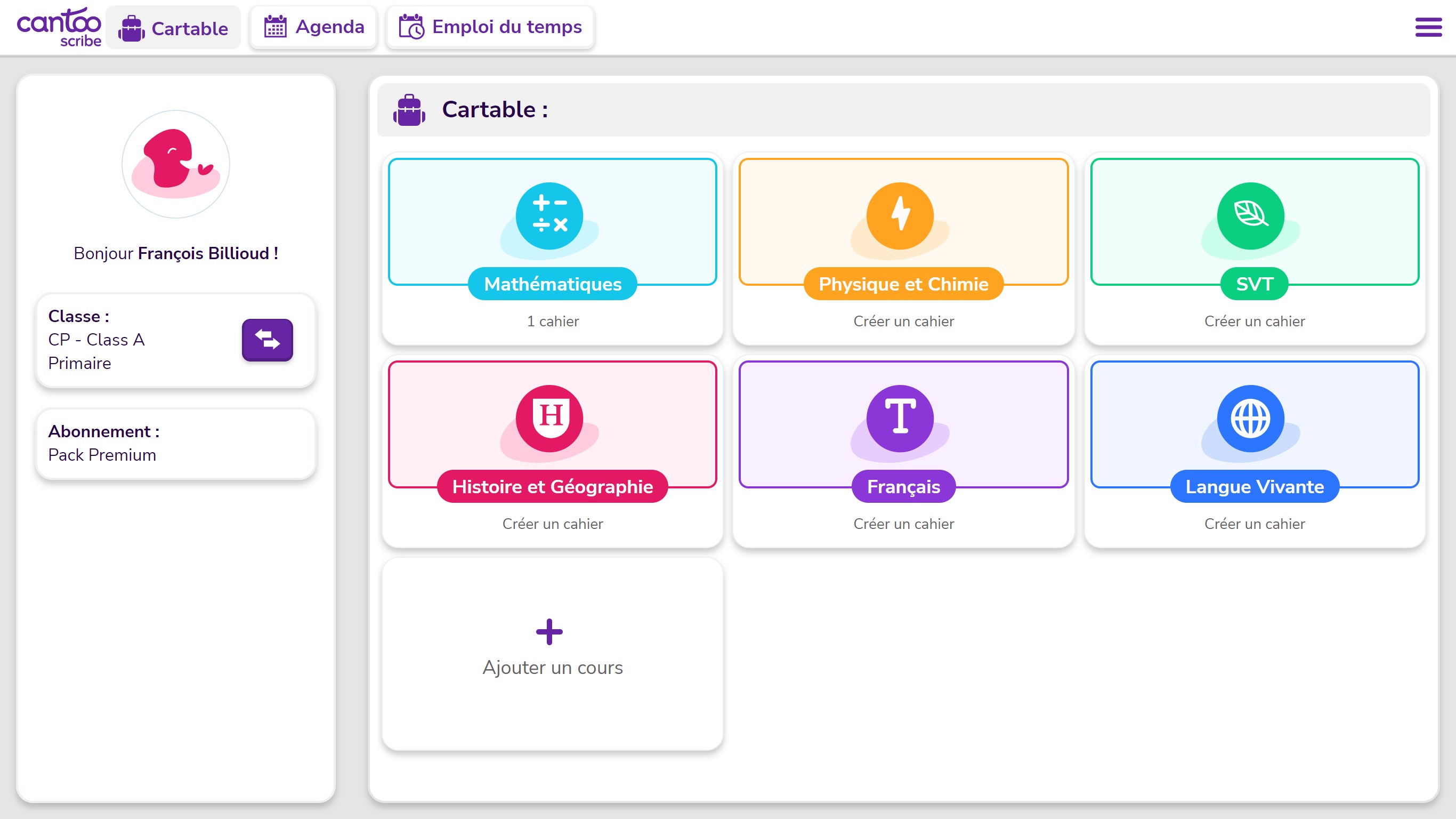Open the hamburger menu icon

pos(1428,27)
